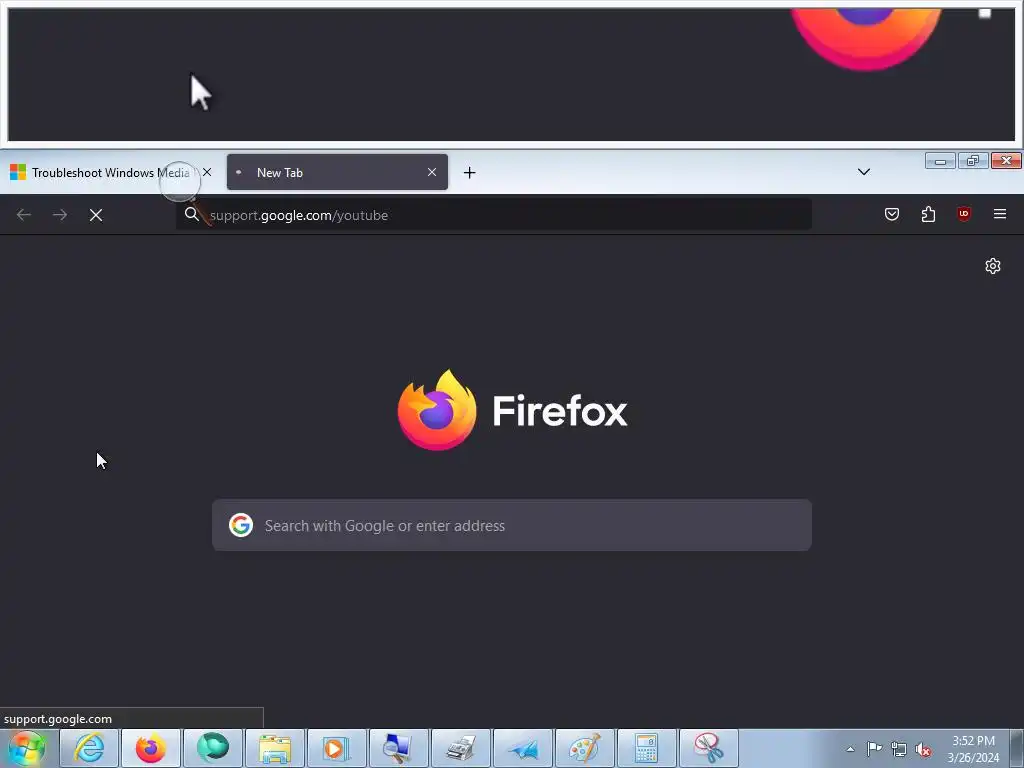1024x768 pixels.
Task: Expand the list all tabs chevron
Action: pyautogui.click(x=863, y=172)
